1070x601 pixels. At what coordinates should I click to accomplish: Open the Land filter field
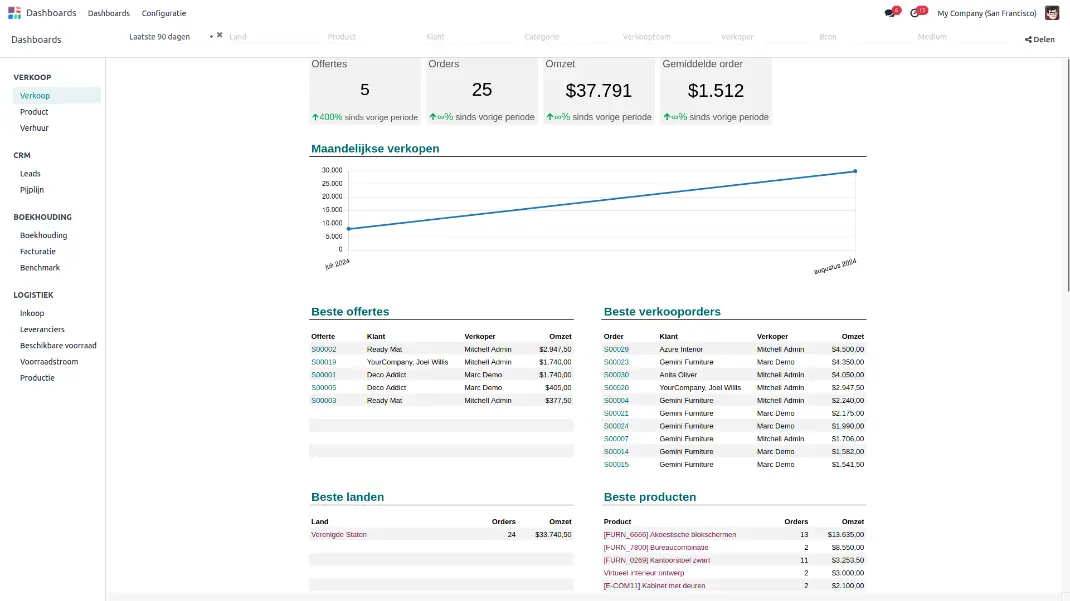click(x=273, y=37)
